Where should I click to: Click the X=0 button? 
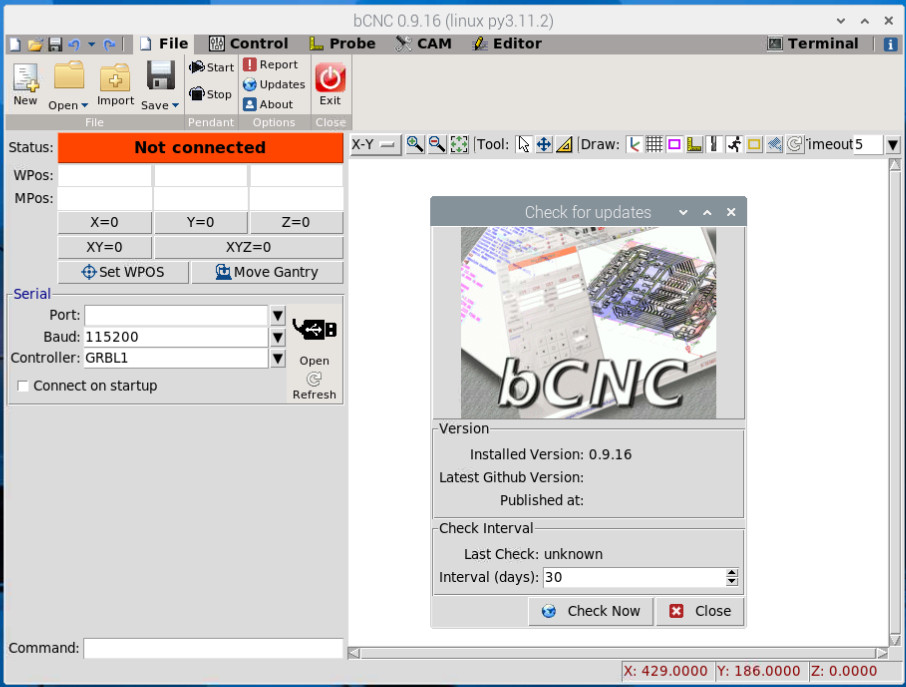pyautogui.click(x=105, y=222)
